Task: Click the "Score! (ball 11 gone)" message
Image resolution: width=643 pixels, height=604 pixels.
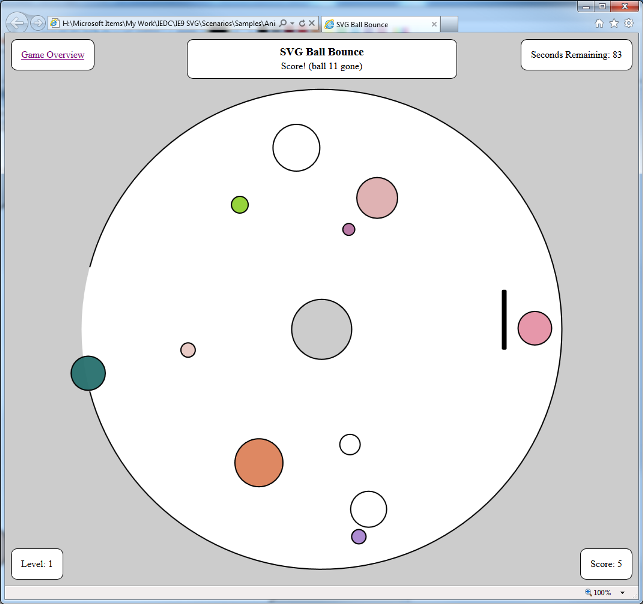Action: (322, 66)
